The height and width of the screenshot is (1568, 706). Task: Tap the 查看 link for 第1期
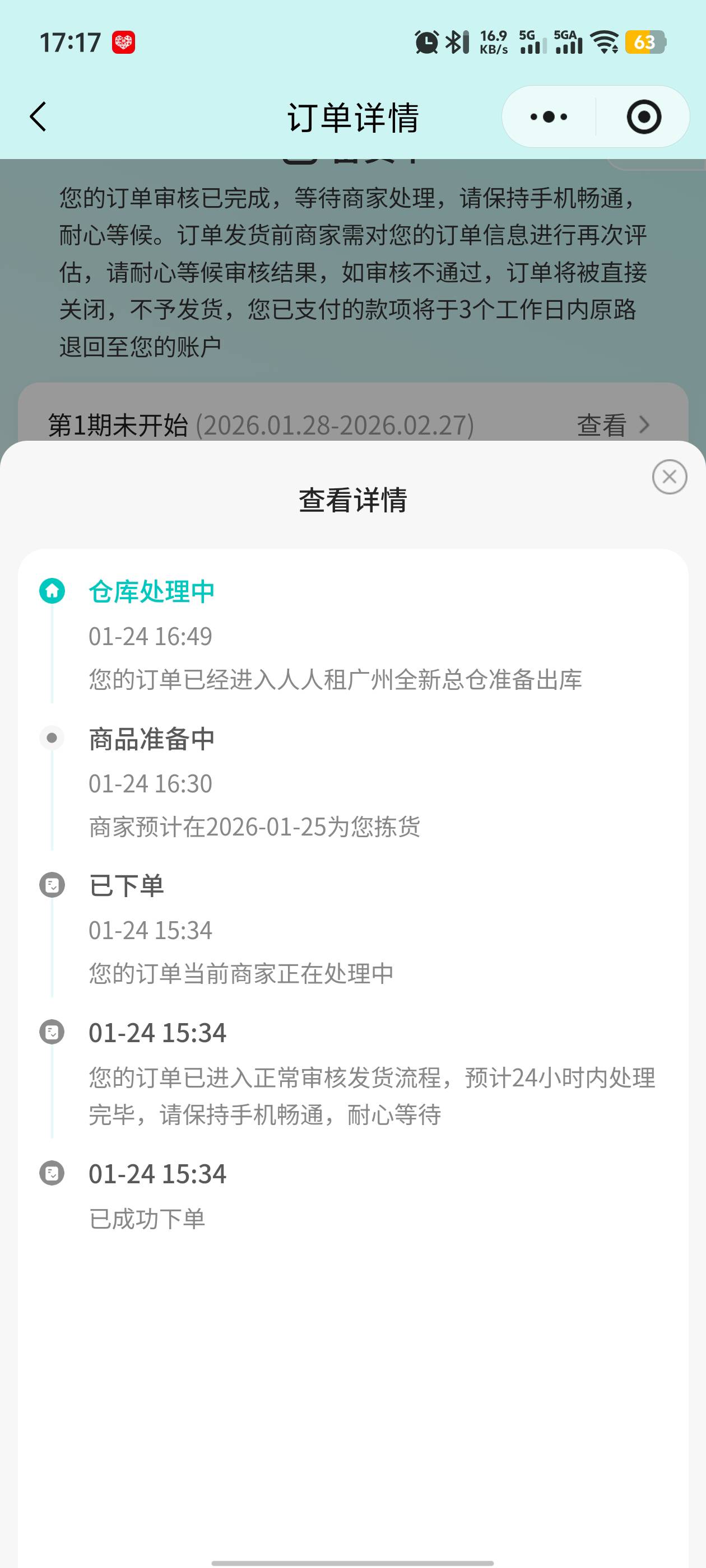coord(601,425)
